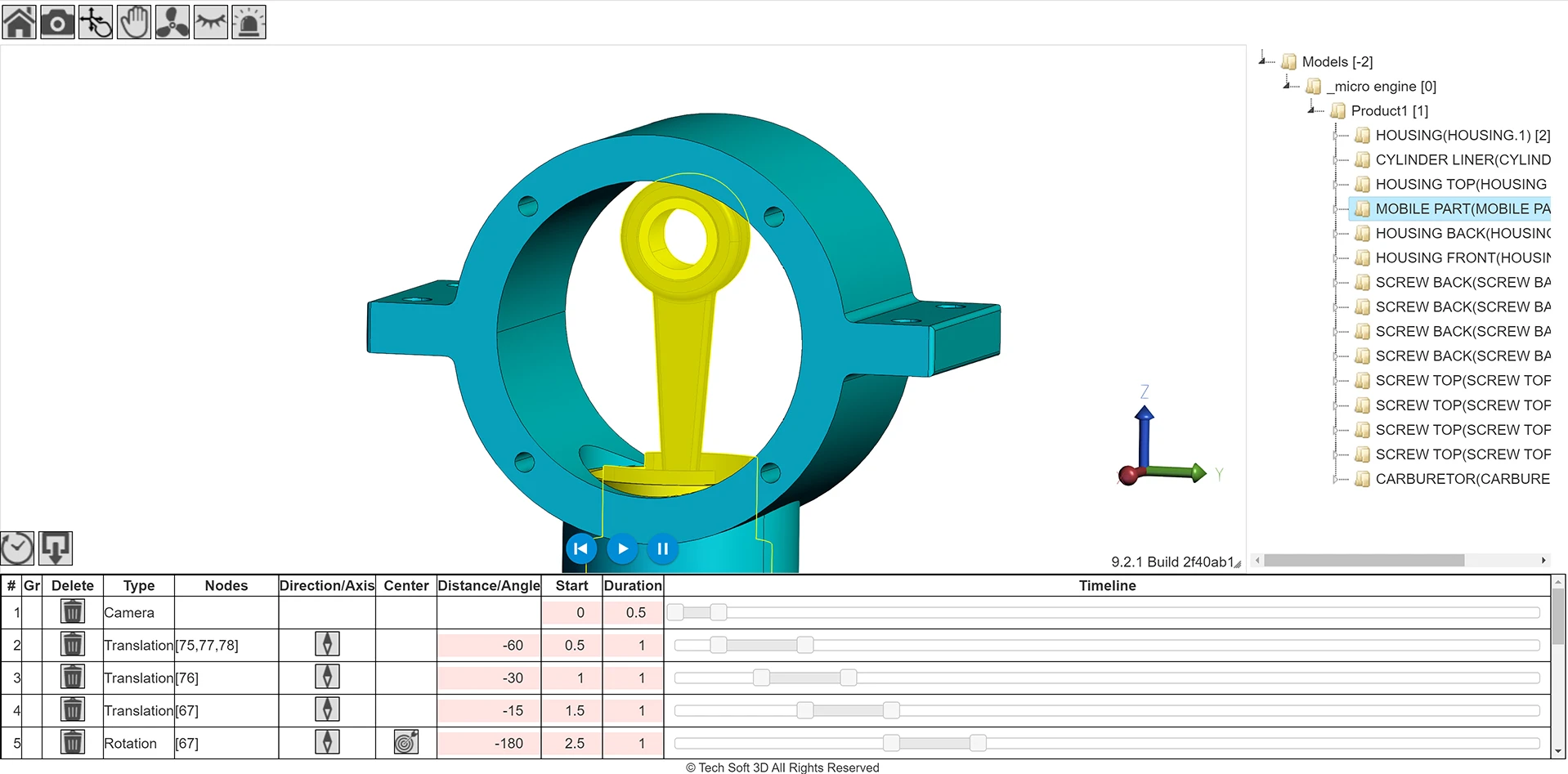The image size is (1568, 774).
Task: Click the fan explode-view icon
Action: click(x=172, y=22)
